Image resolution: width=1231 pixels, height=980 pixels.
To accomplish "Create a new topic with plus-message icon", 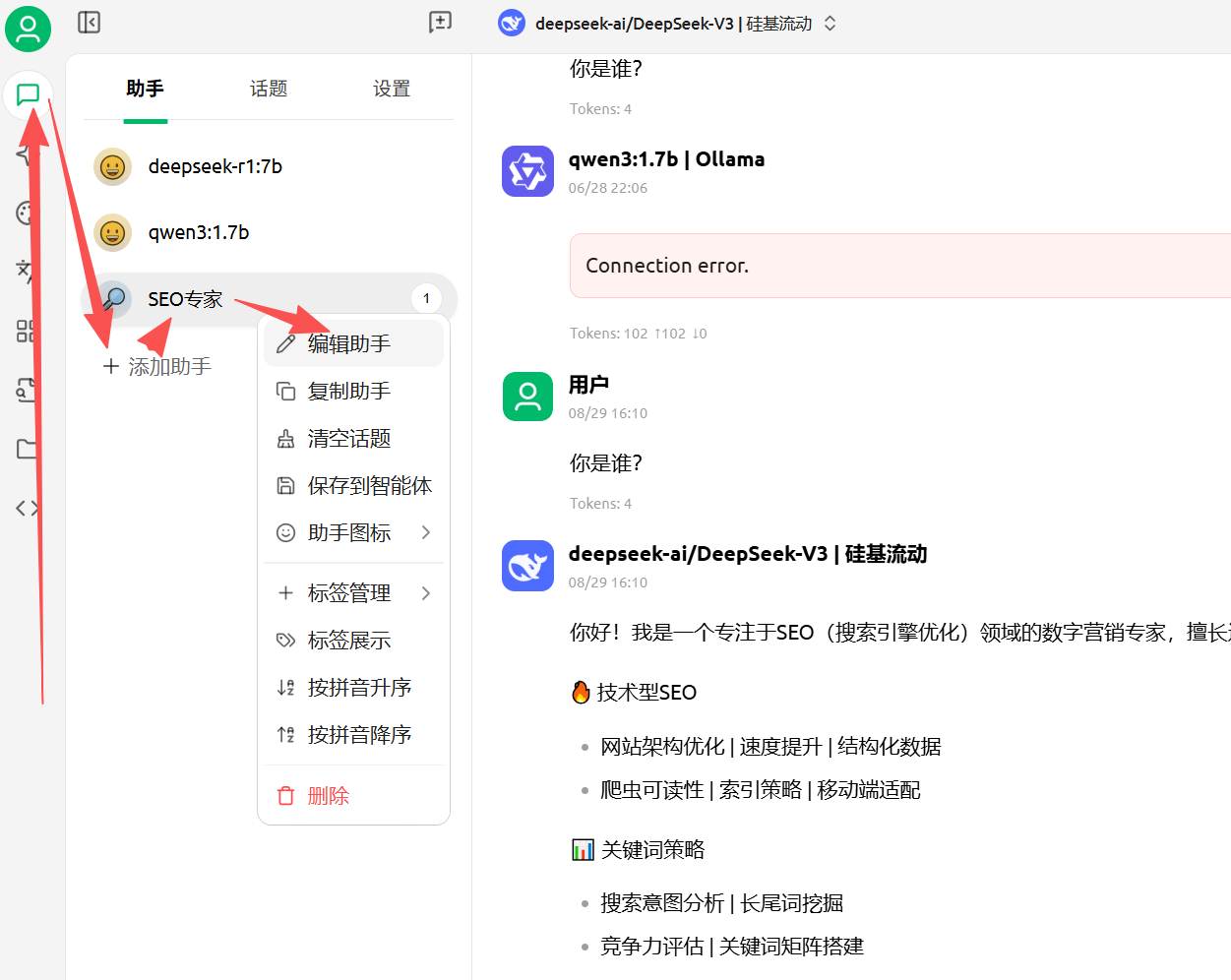I will click(440, 22).
